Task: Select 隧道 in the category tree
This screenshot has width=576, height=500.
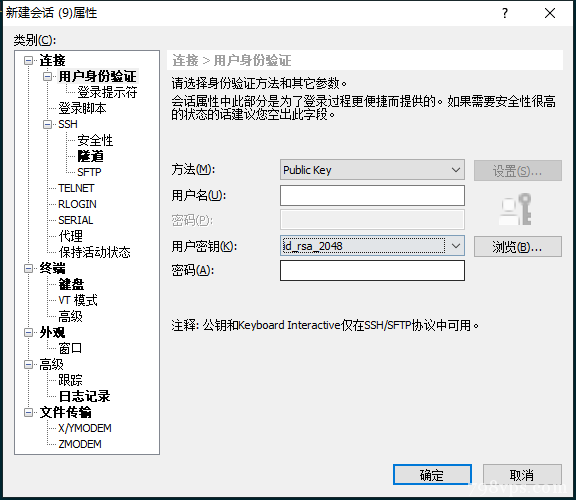Action: pyautogui.click(x=90, y=157)
